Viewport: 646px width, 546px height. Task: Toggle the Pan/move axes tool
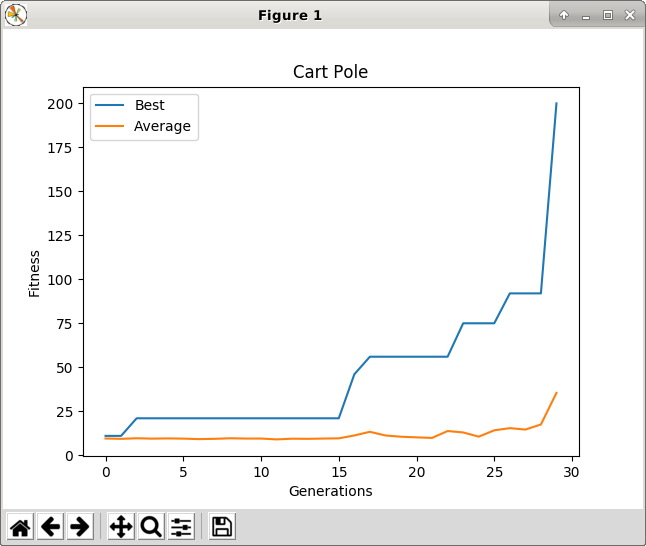[121, 526]
